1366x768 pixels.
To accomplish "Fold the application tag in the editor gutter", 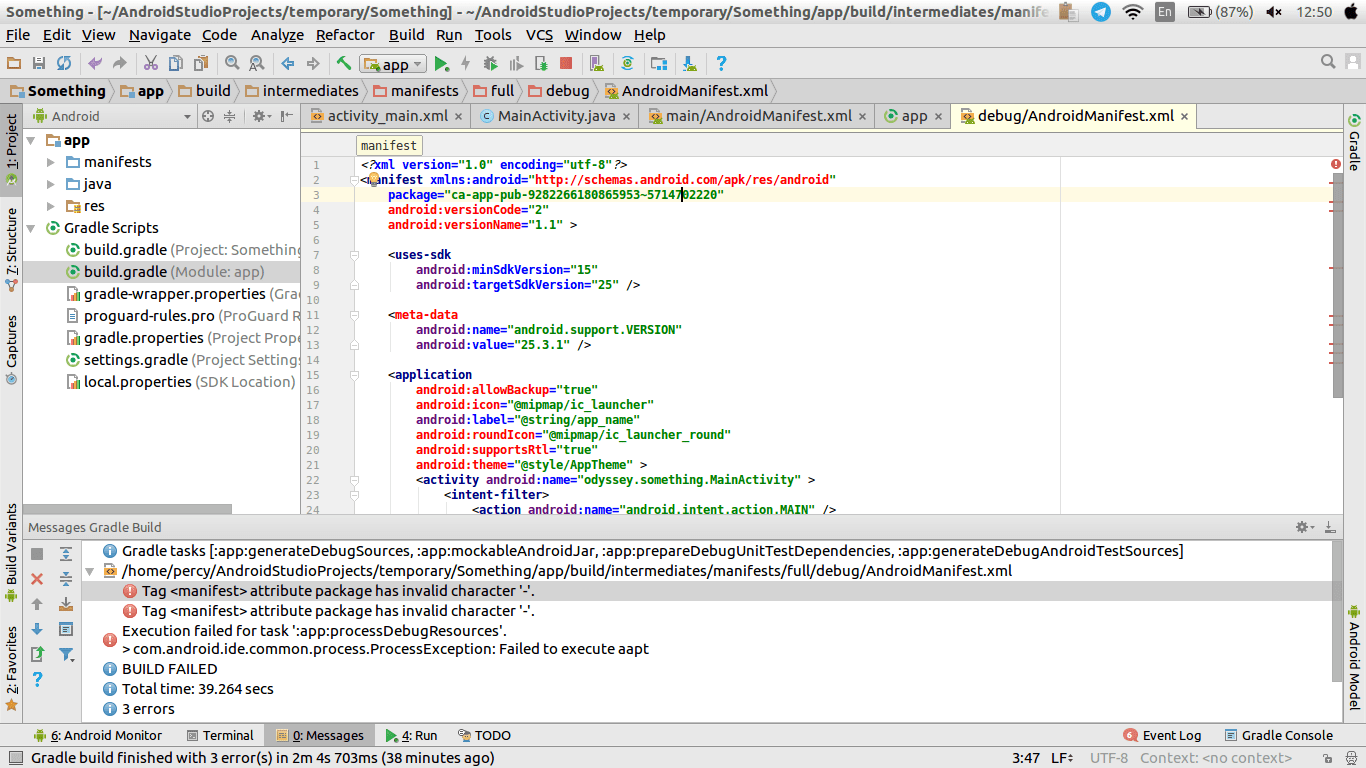I will coord(354,375).
